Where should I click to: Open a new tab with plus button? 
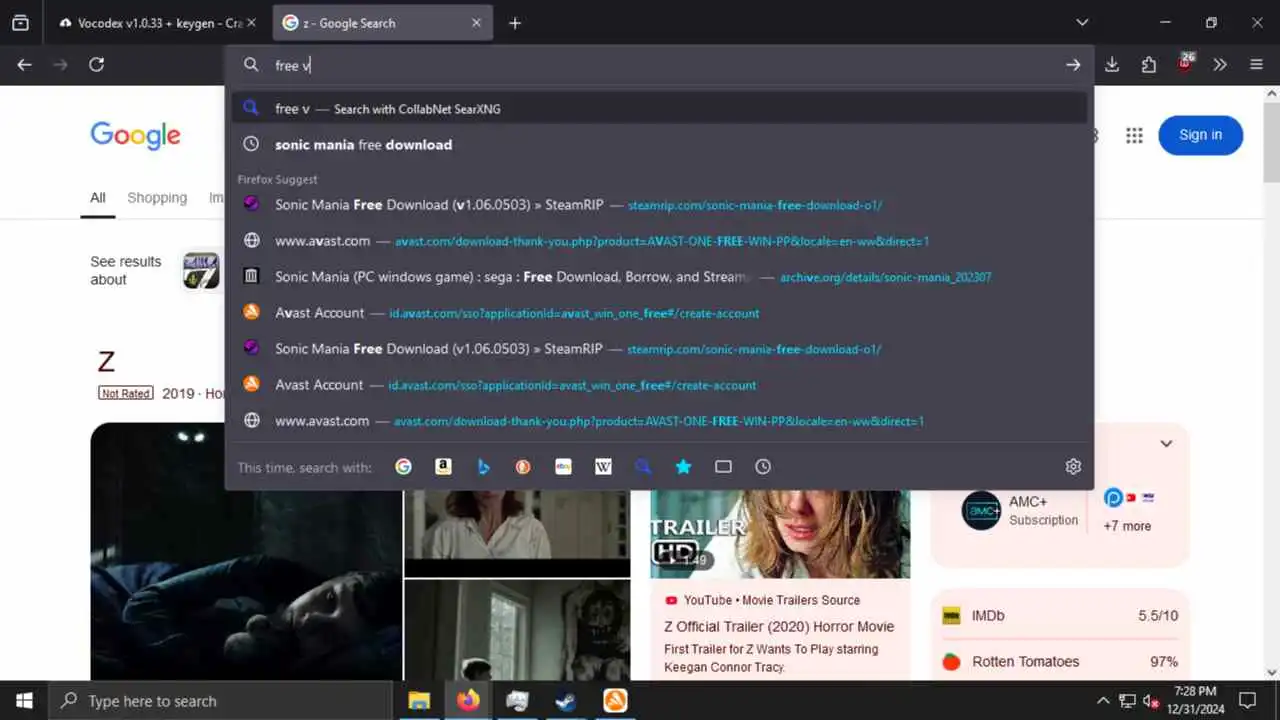point(515,23)
